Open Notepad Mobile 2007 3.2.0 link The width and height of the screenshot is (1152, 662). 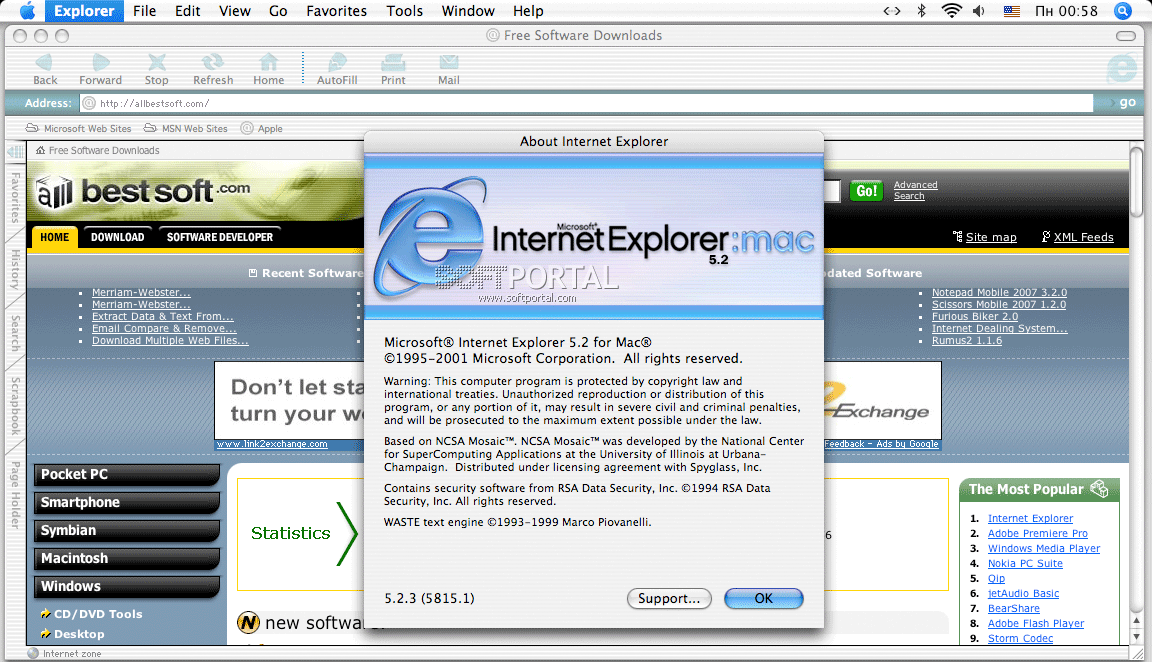(999, 292)
